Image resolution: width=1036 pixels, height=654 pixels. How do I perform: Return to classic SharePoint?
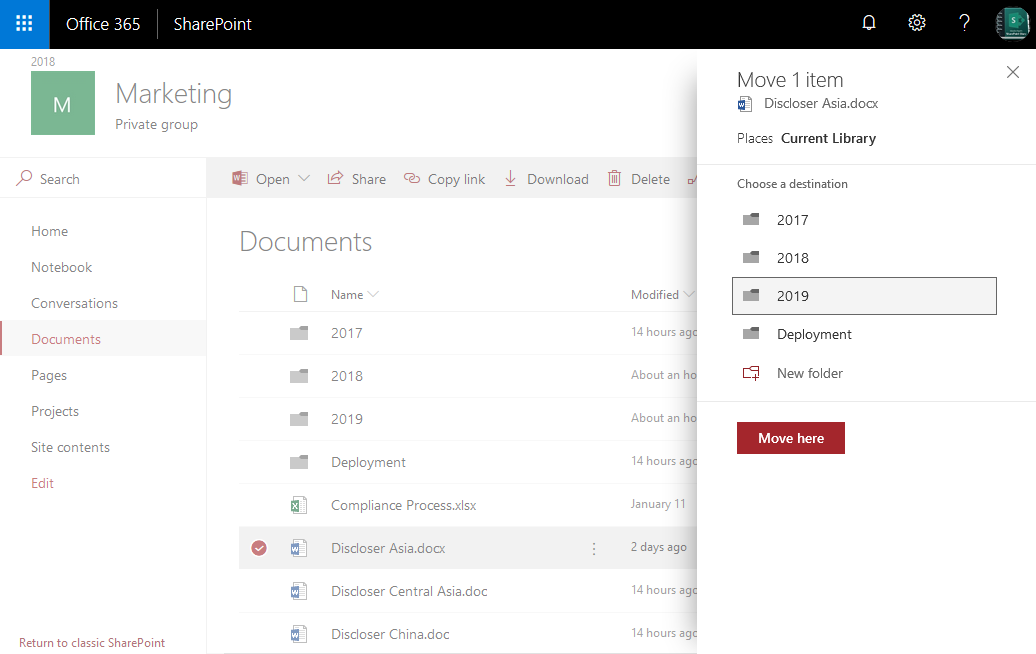point(91,642)
